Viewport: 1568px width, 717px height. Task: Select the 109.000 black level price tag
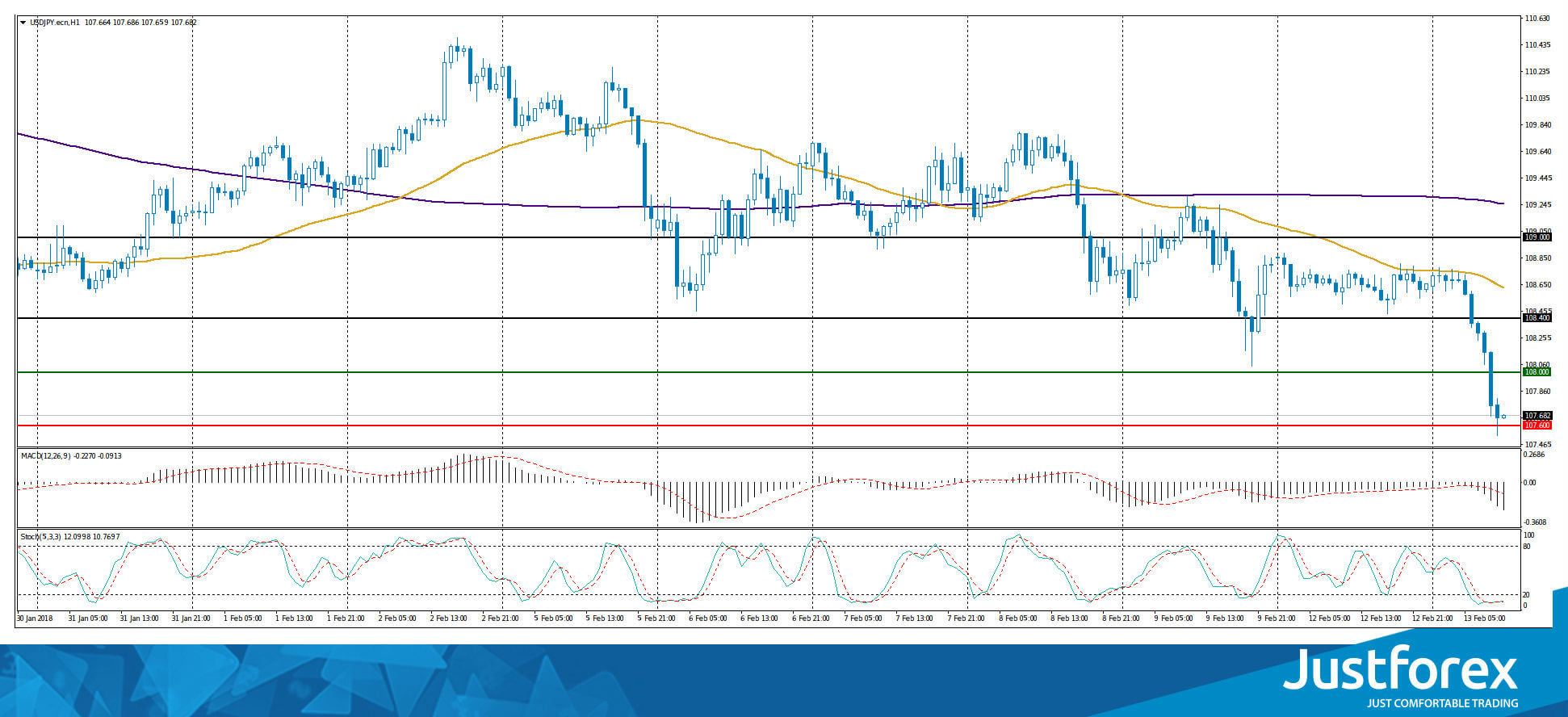pos(1537,237)
